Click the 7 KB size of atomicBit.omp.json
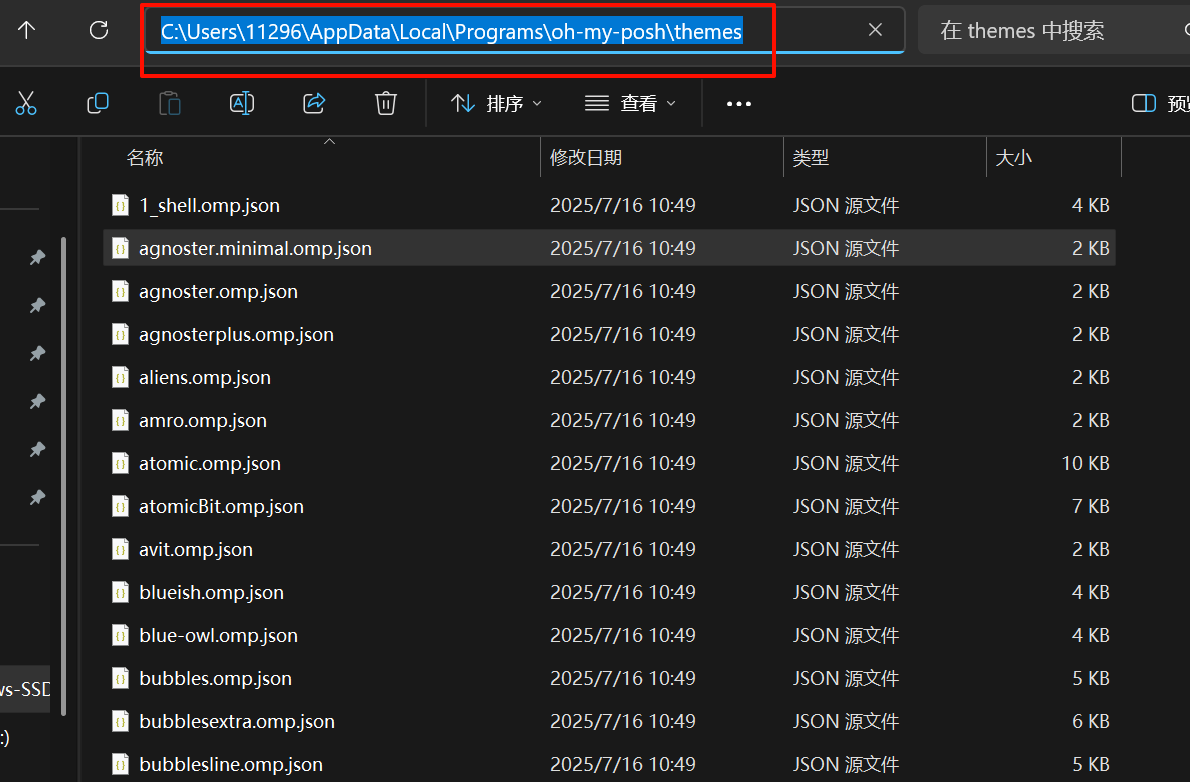The width and height of the screenshot is (1190, 782). pyautogui.click(x=1091, y=506)
